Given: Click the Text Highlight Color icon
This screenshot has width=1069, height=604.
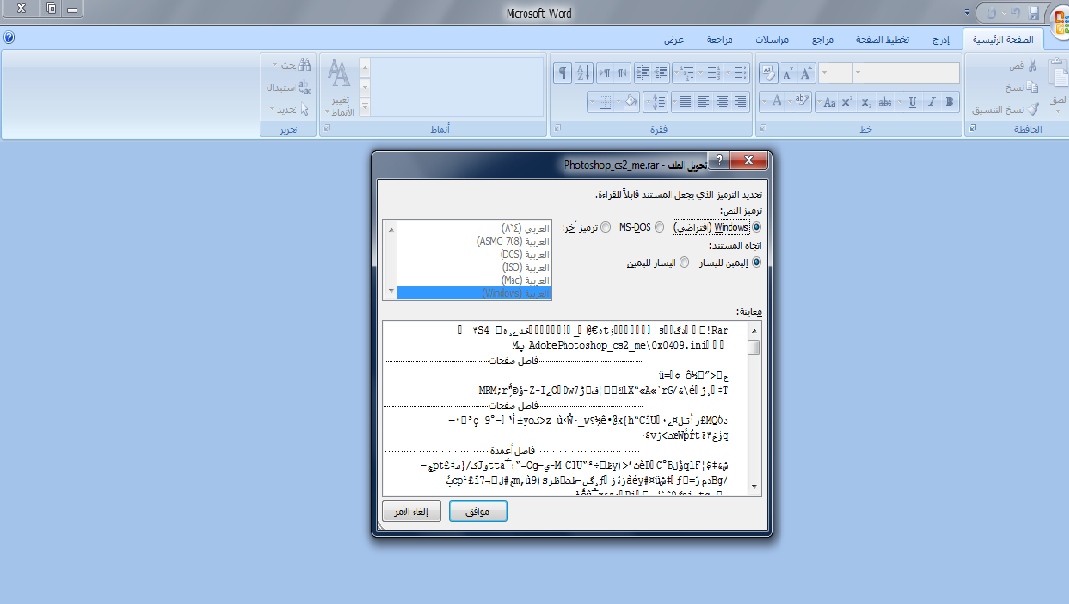Looking at the screenshot, I should [x=802, y=102].
